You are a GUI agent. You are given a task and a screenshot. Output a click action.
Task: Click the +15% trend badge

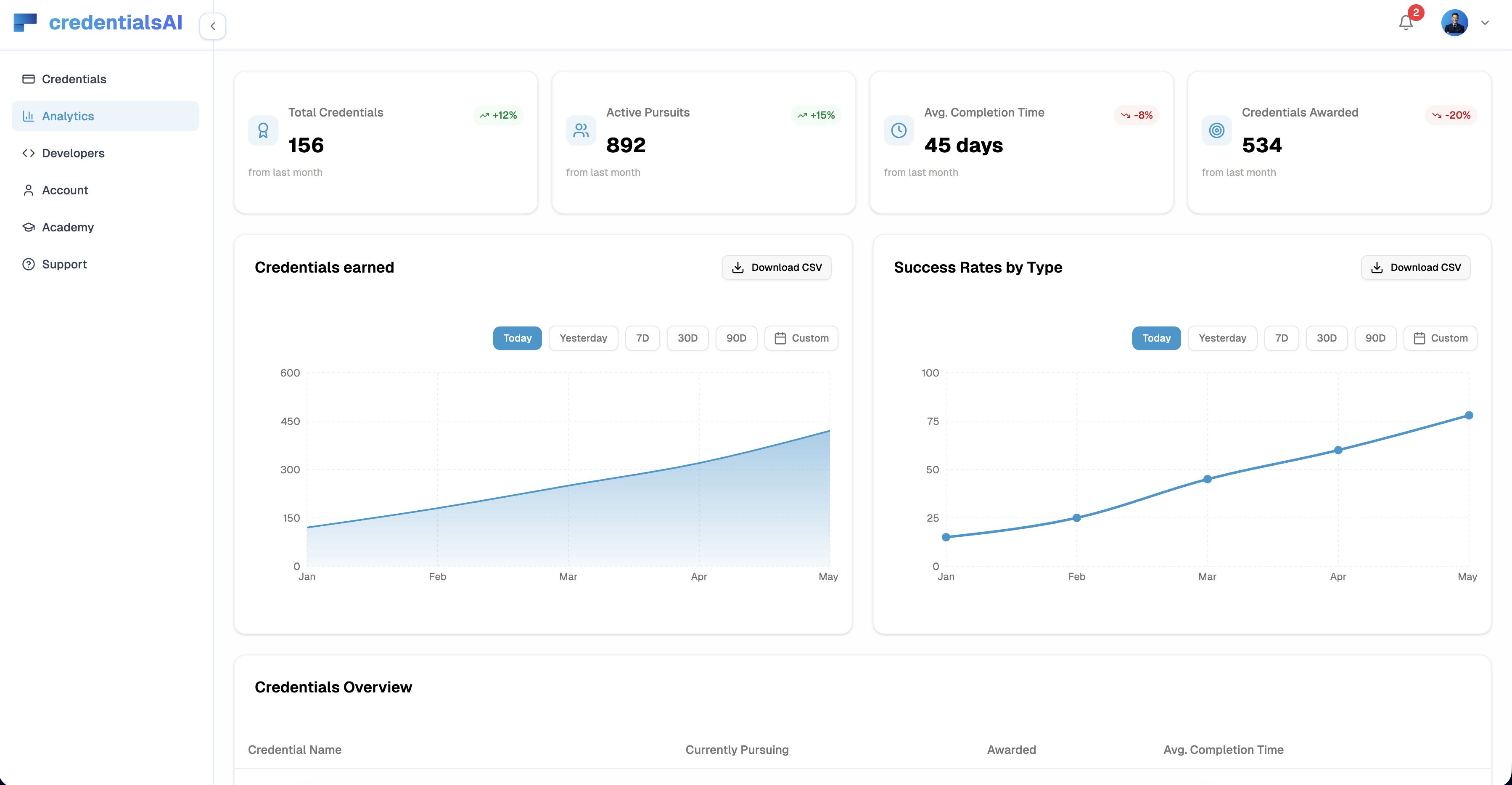coord(816,115)
